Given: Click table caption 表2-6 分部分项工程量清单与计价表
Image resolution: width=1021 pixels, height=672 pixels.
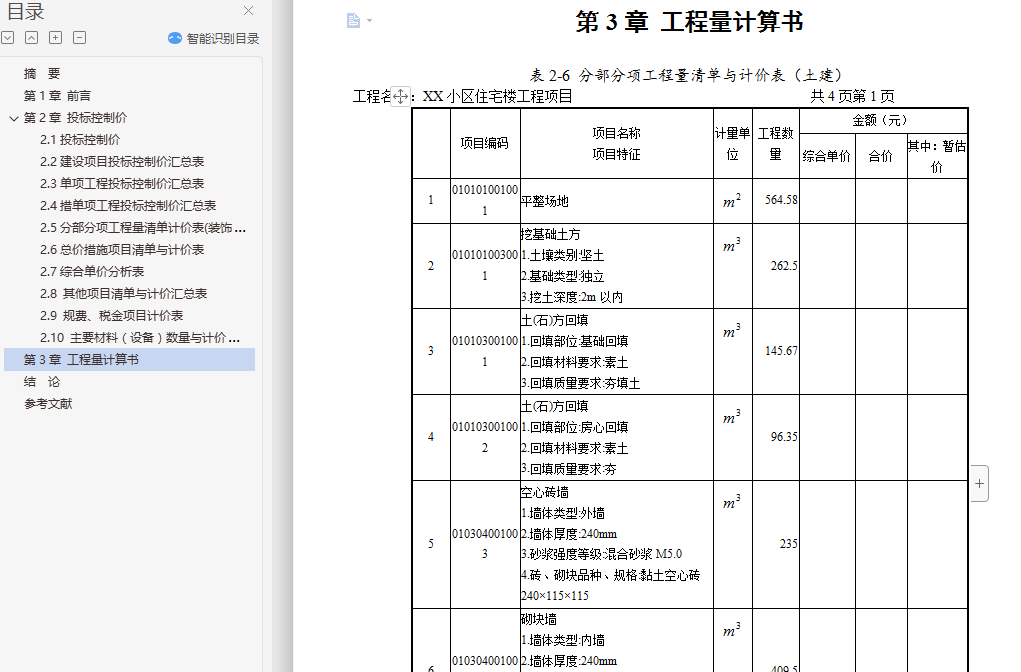Looking at the screenshot, I should 686,76.
